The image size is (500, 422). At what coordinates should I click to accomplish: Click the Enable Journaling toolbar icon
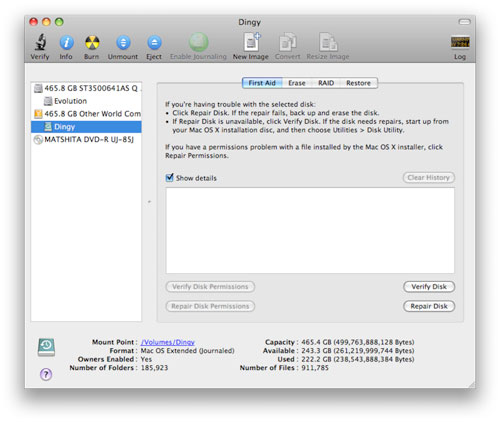198,42
